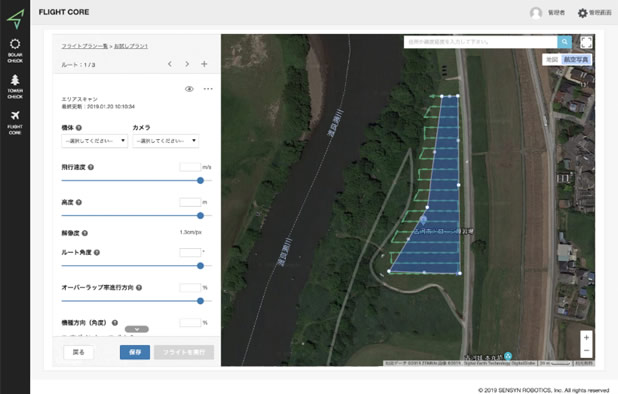Click the user avatar icon
Viewport: 618px width, 394px height.
point(536,13)
